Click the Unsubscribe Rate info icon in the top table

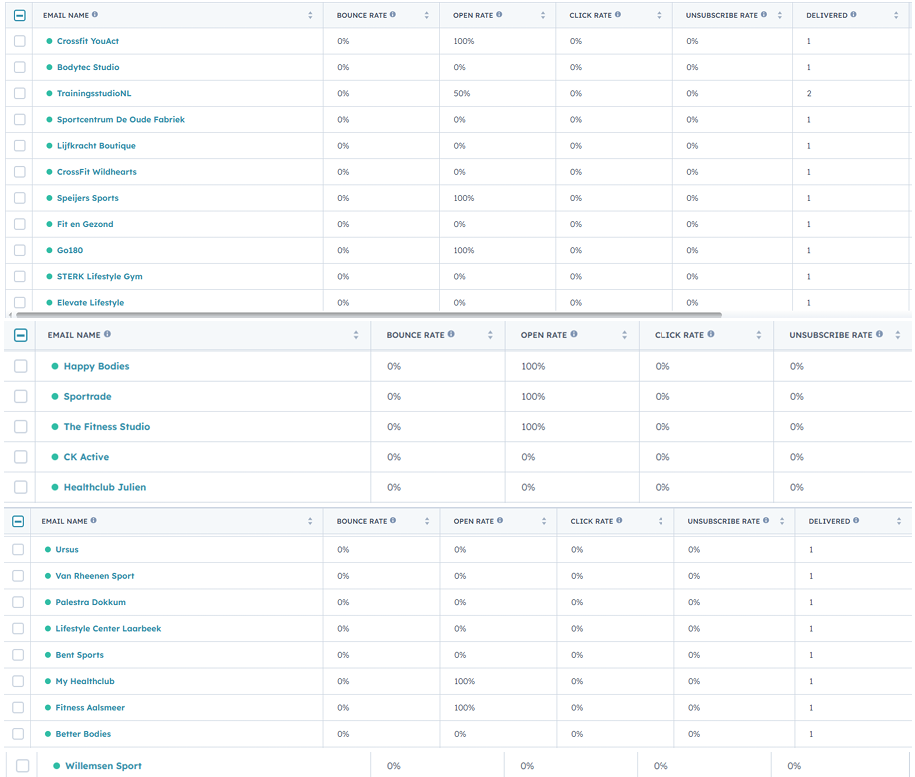point(764,15)
